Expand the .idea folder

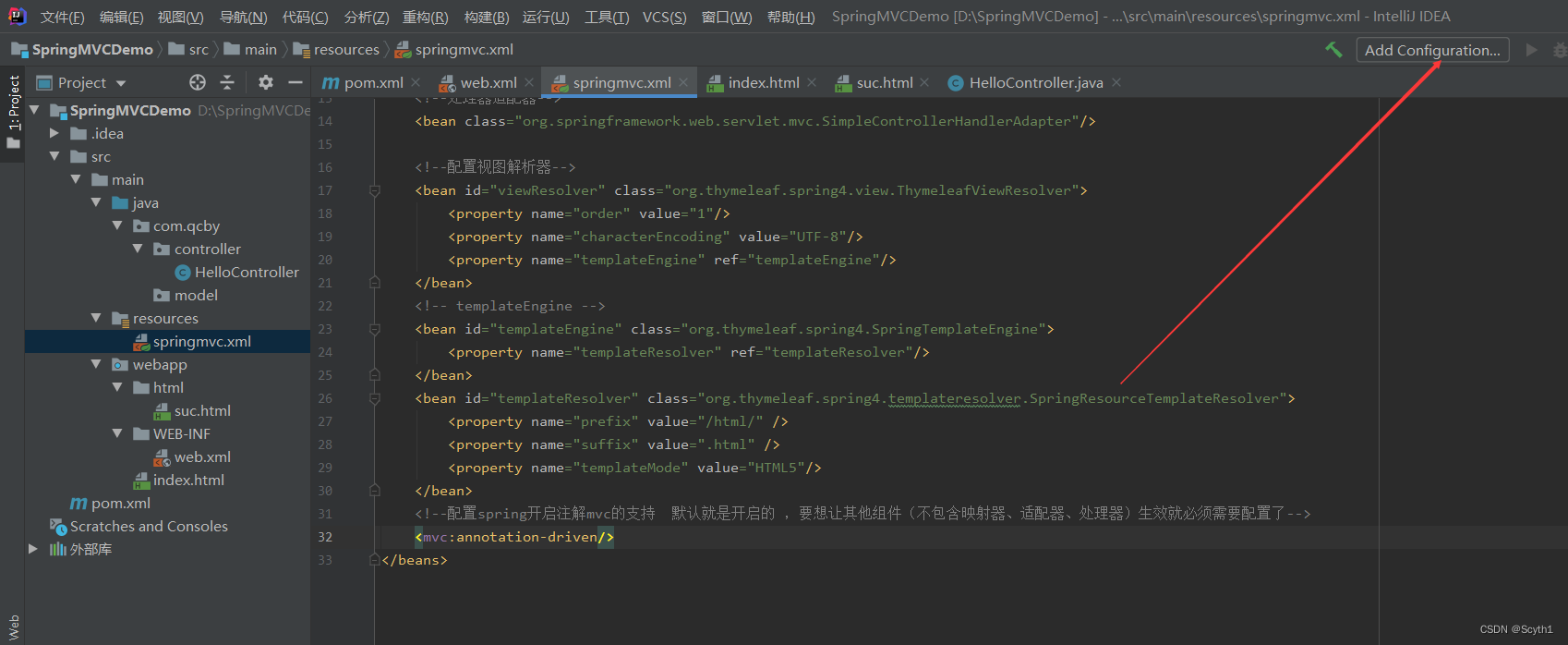pyautogui.click(x=54, y=133)
